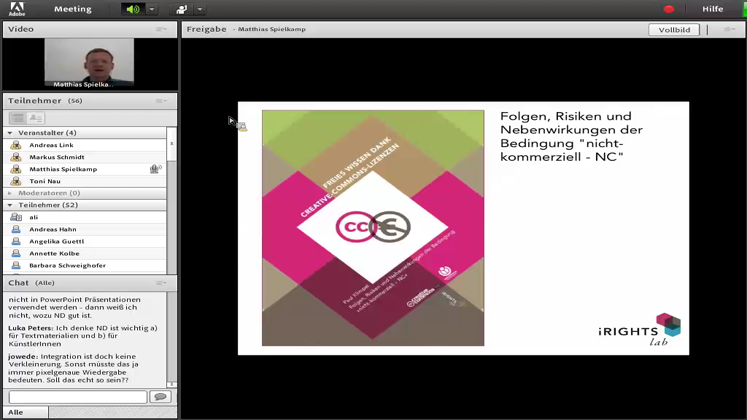Open the Chat pod options menu
Screen dimensions: 747x420
coord(161,283)
